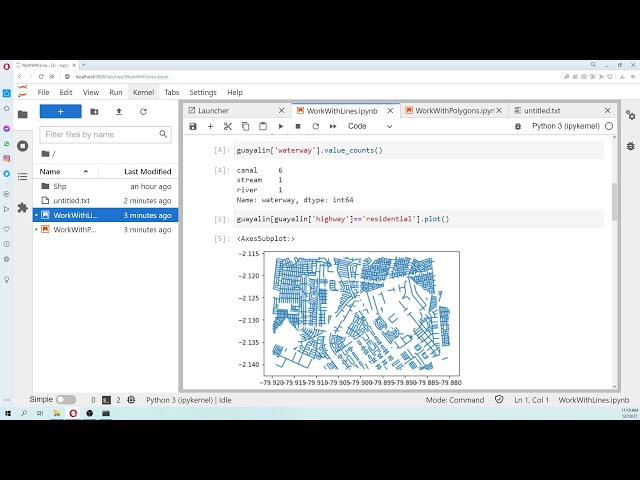Open the extension manager puzzle icon
The width and height of the screenshot is (640, 480).
click(x=23, y=207)
